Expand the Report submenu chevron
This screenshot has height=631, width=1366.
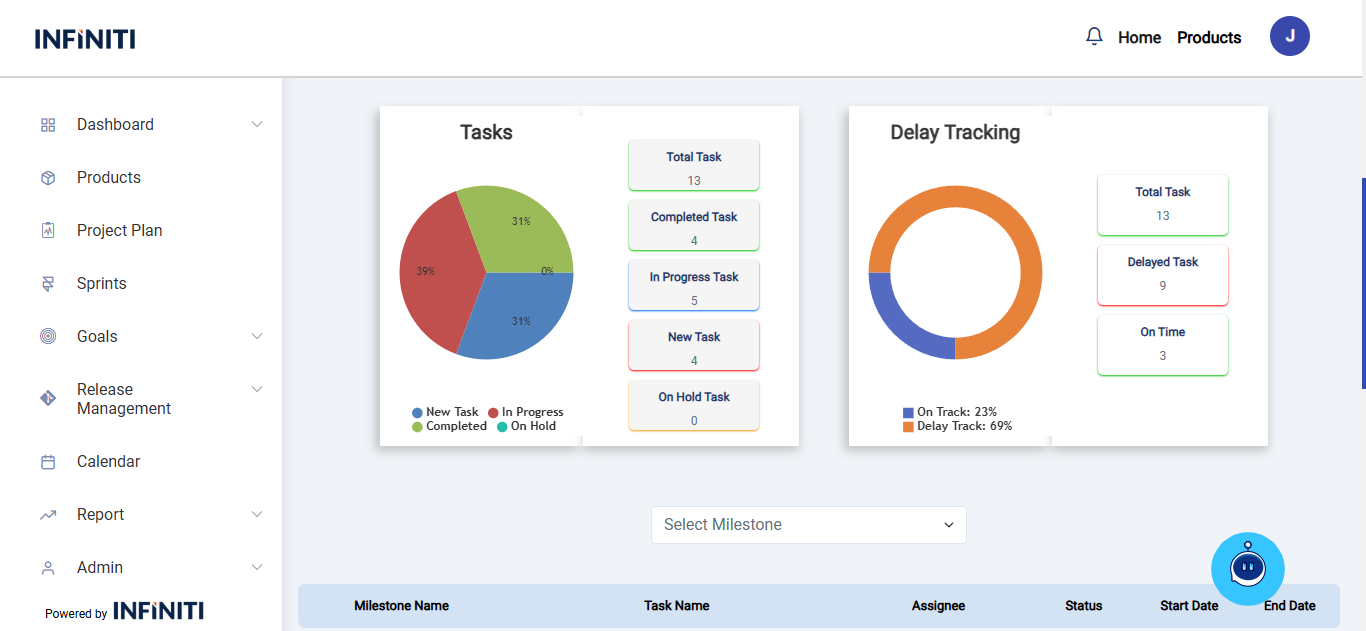(257, 515)
